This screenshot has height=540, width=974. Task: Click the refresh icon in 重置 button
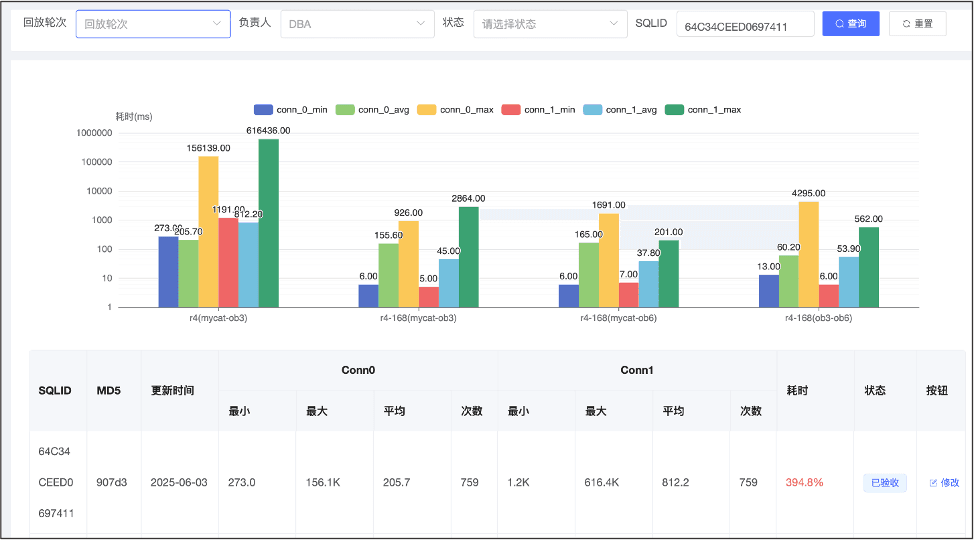point(906,24)
